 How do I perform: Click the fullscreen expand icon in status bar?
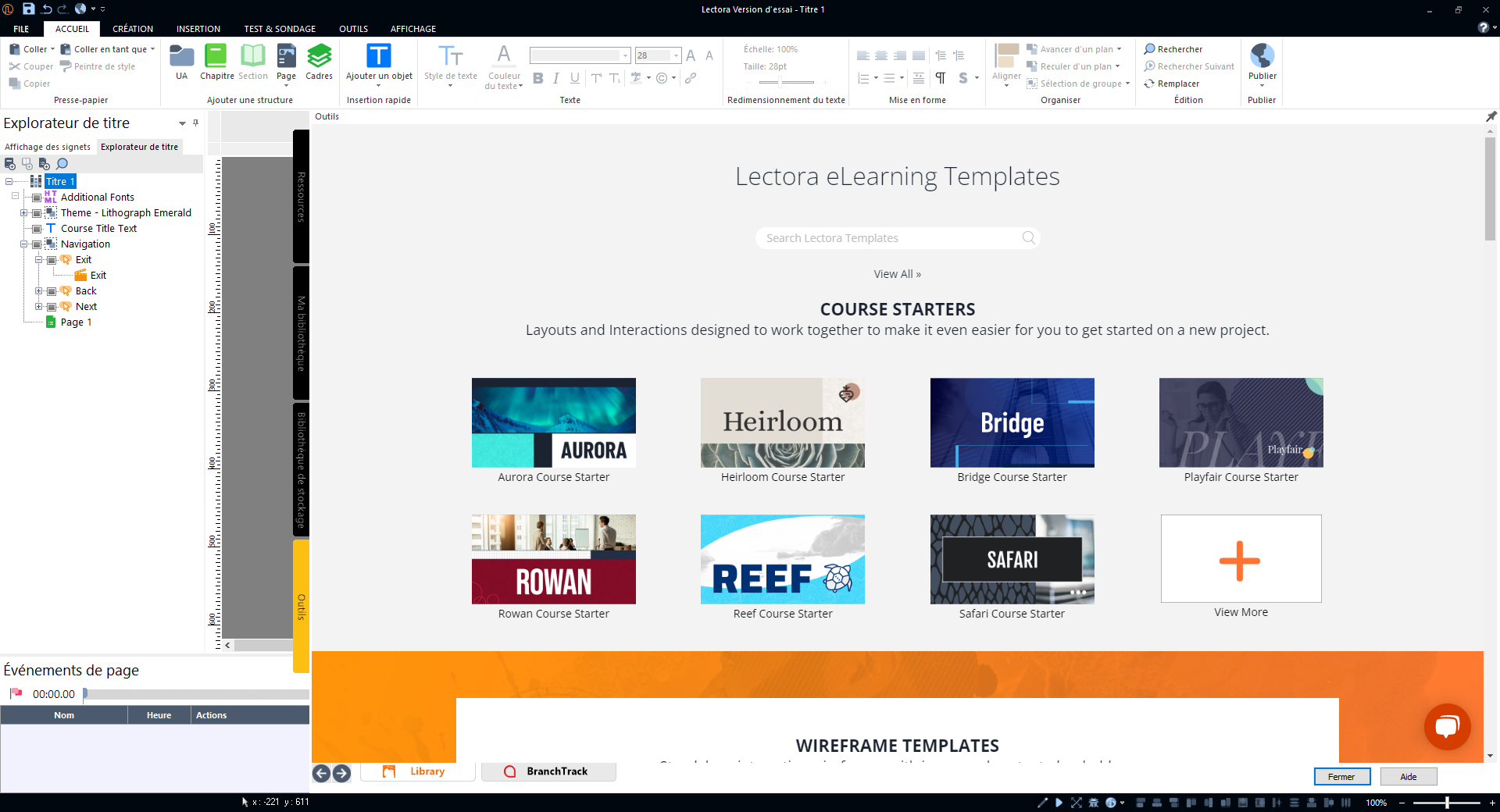tap(1076, 802)
